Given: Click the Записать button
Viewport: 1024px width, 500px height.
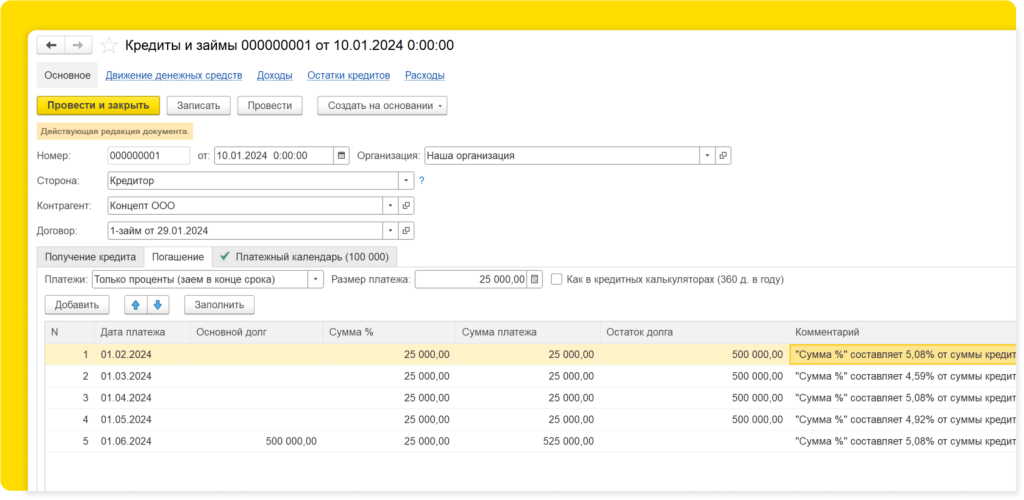Looking at the screenshot, I should [x=199, y=105].
